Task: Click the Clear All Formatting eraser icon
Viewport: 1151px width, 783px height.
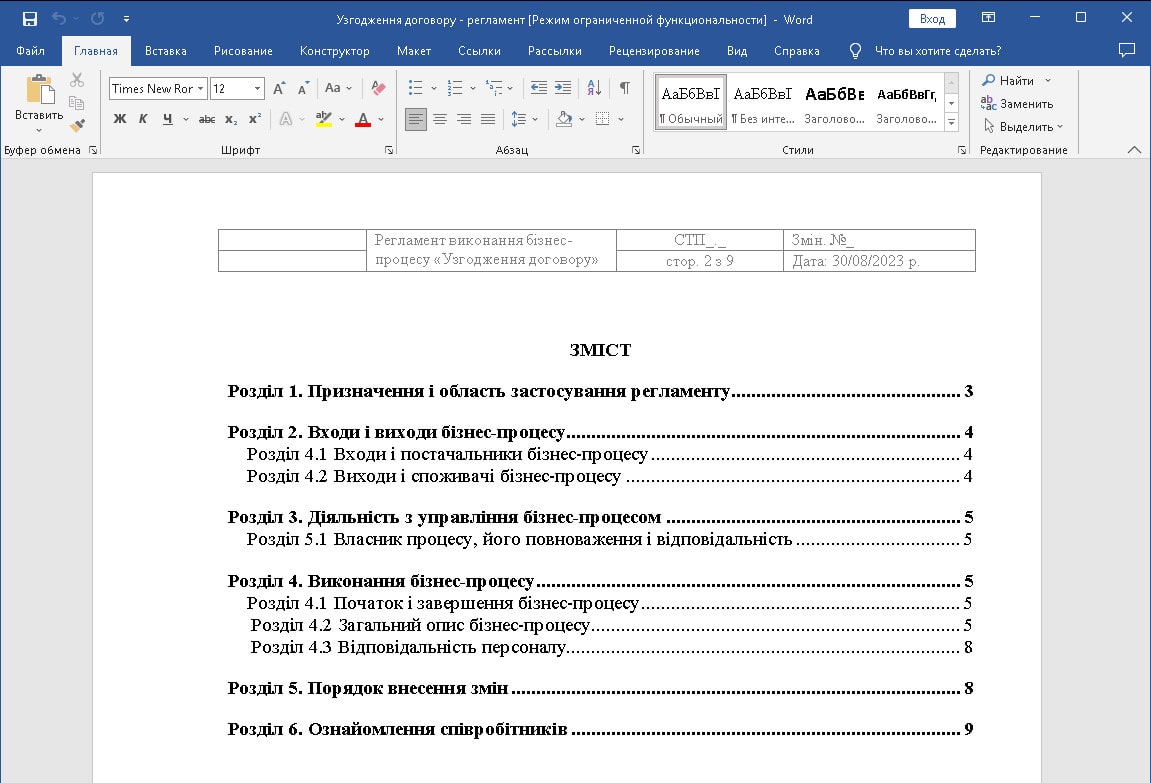Action: click(378, 88)
